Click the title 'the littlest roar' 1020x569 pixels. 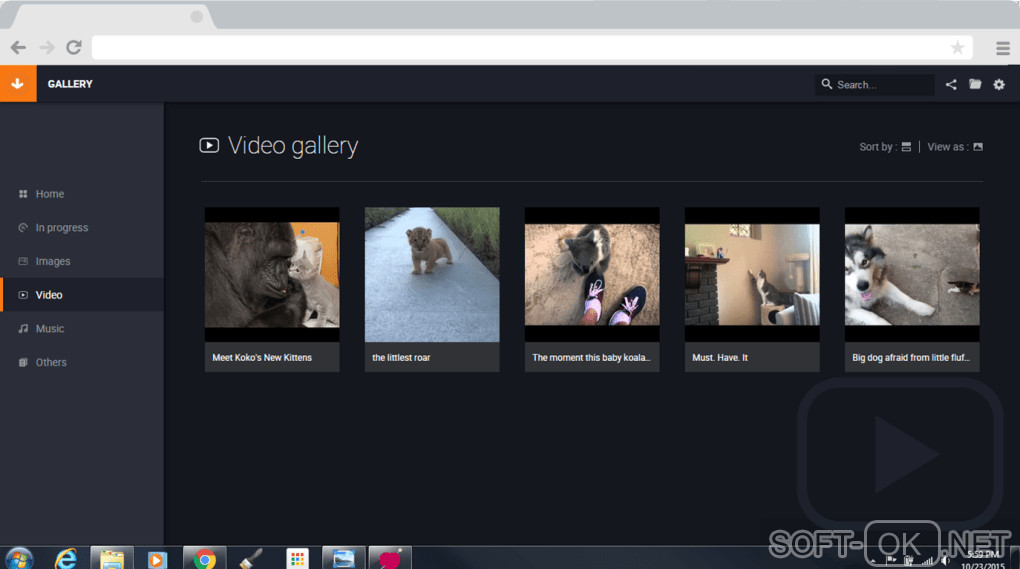401,358
